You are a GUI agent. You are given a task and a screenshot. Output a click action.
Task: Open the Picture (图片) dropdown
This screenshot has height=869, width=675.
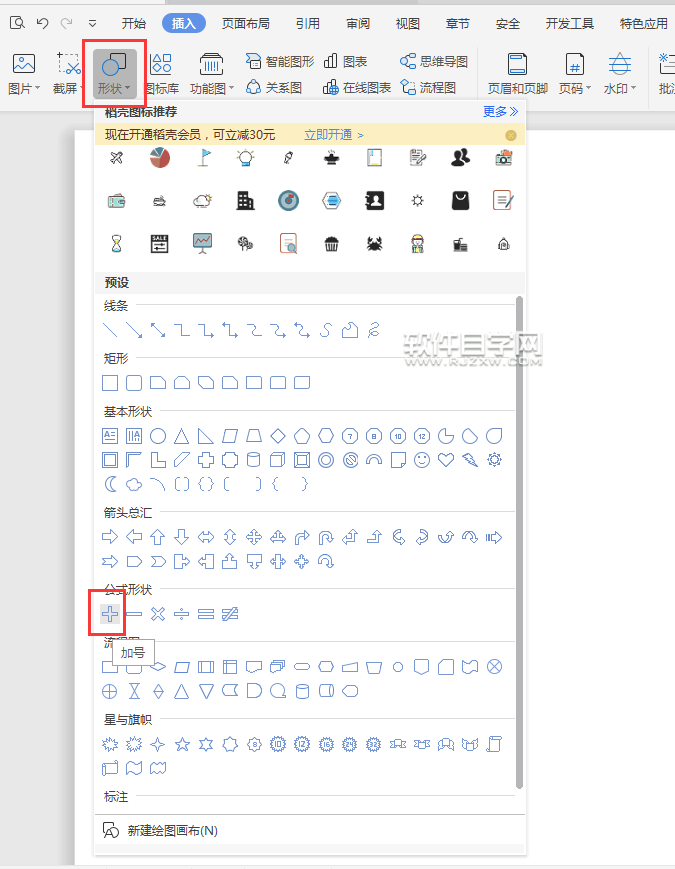point(24,74)
